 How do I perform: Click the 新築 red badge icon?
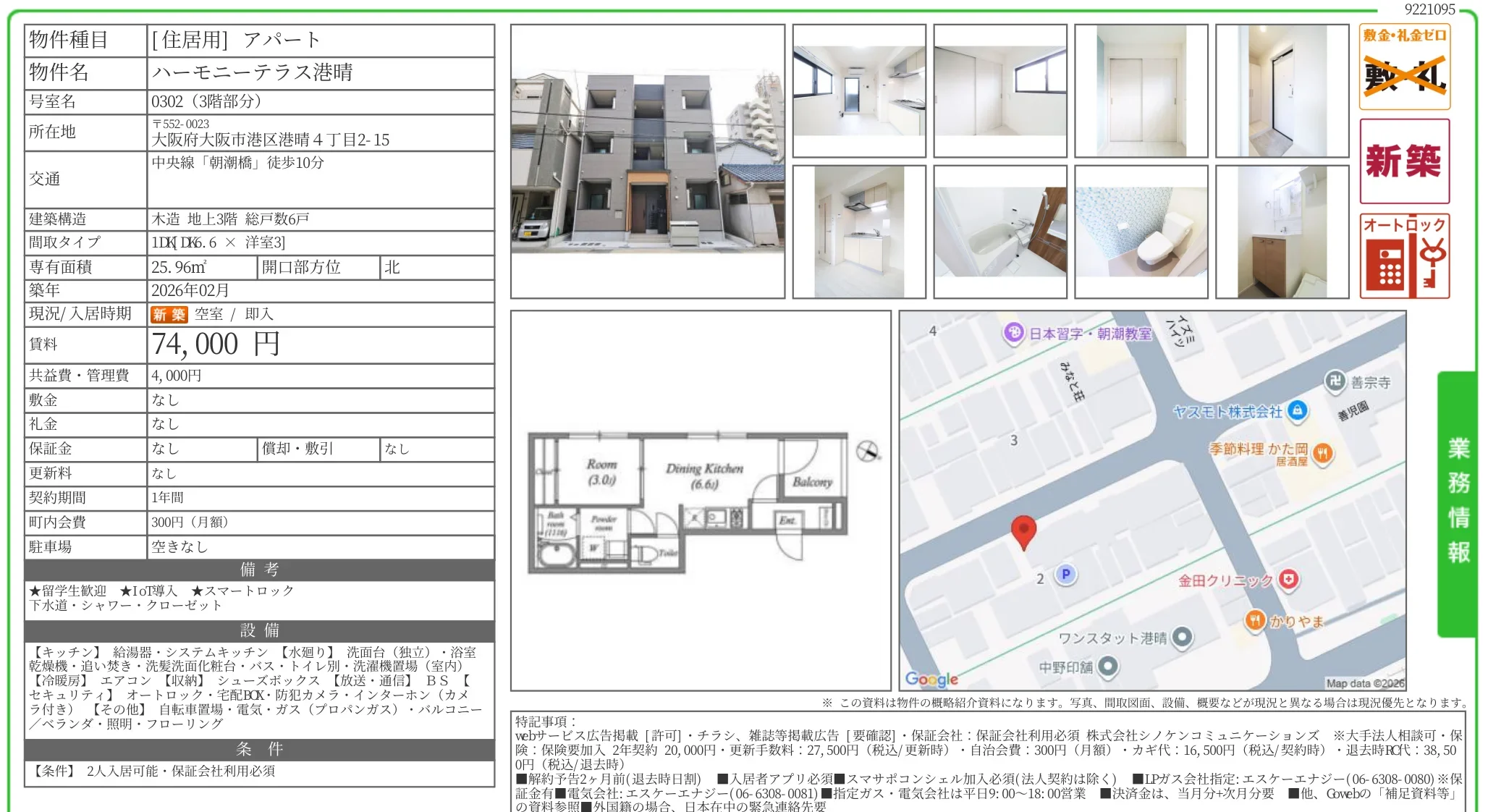click(x=1404, y=161)
